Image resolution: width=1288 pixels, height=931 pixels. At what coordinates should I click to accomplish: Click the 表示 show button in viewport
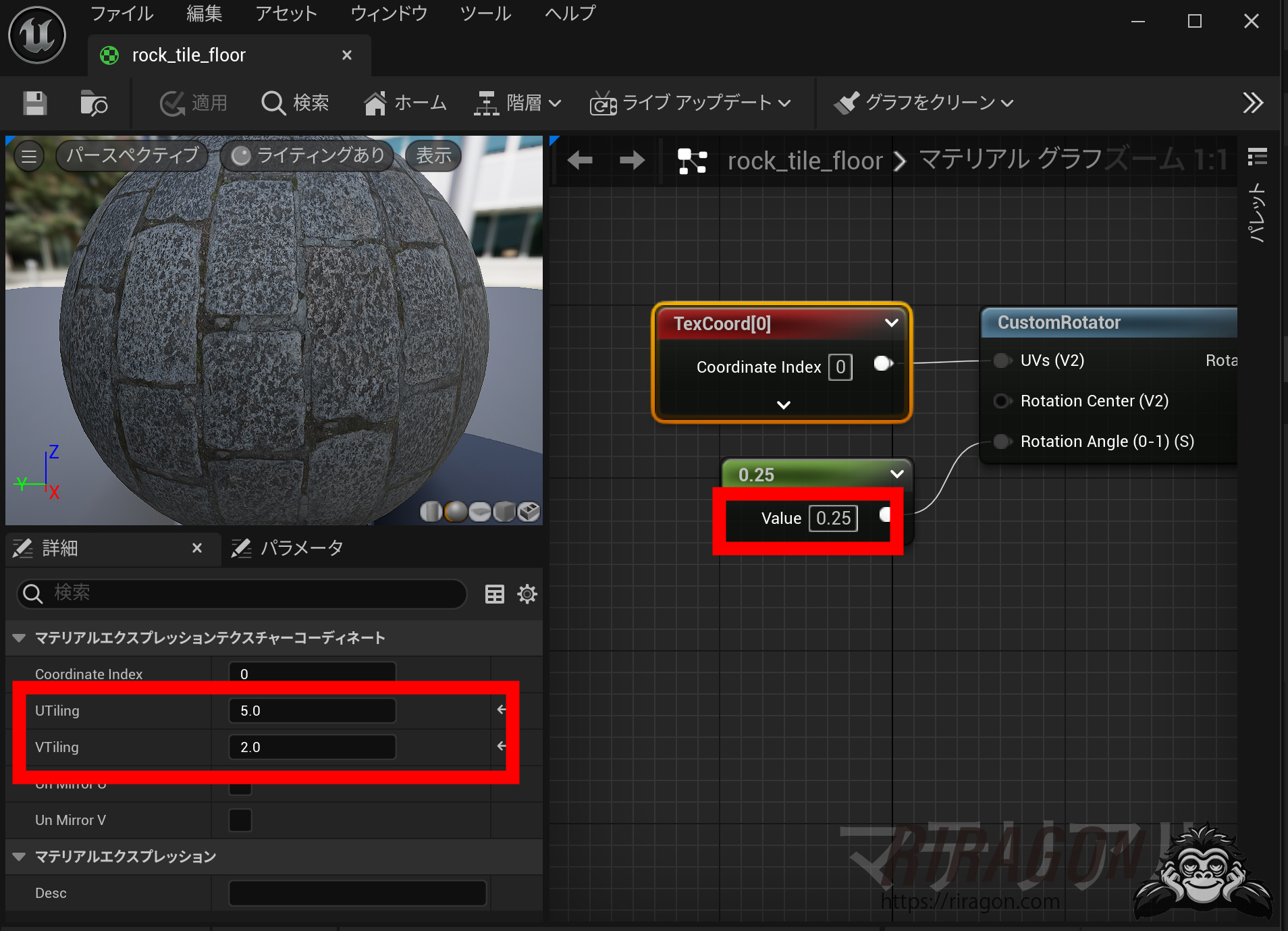pyautogui.click(x=433, y=156)
